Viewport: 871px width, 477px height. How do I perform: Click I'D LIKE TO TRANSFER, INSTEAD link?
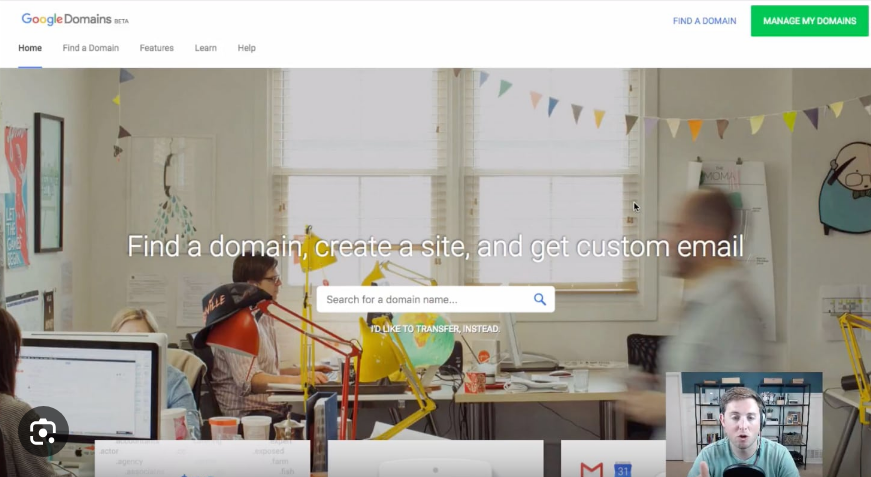[x=436, y=329]
